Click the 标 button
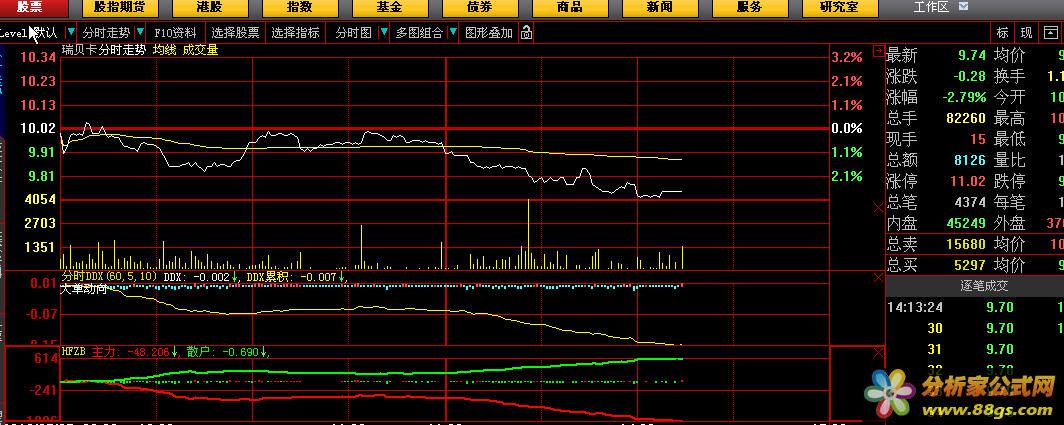Image resolution: width=1064 pixels, height=425 pixels. 1002,33
